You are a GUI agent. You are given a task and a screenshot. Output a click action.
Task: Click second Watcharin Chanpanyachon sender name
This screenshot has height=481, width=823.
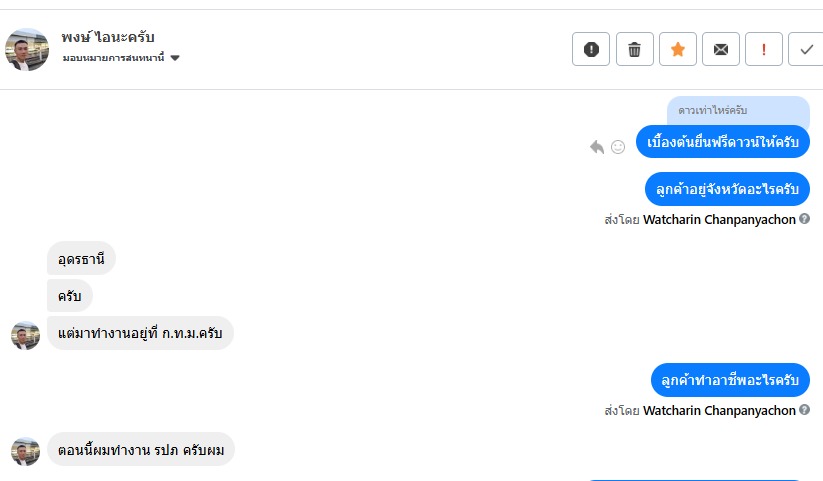click(x=719, y=410)
